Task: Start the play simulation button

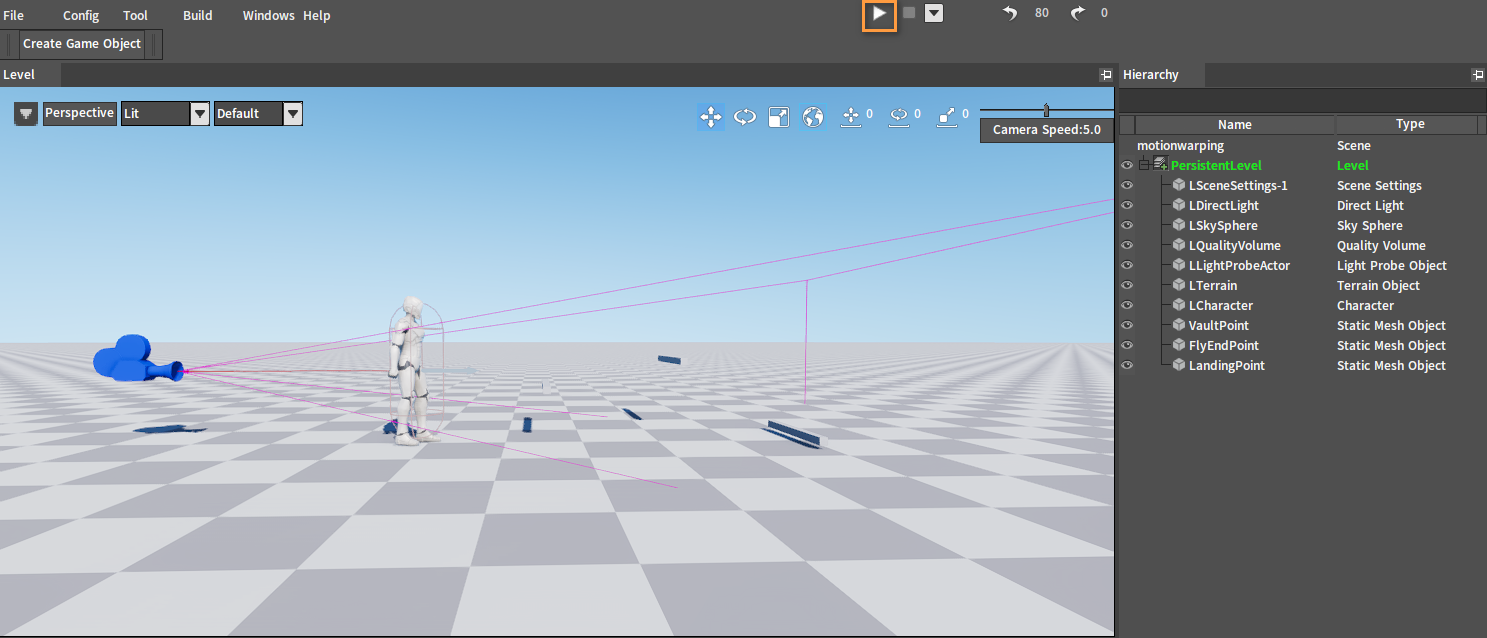Action: [x=879, y=14]
